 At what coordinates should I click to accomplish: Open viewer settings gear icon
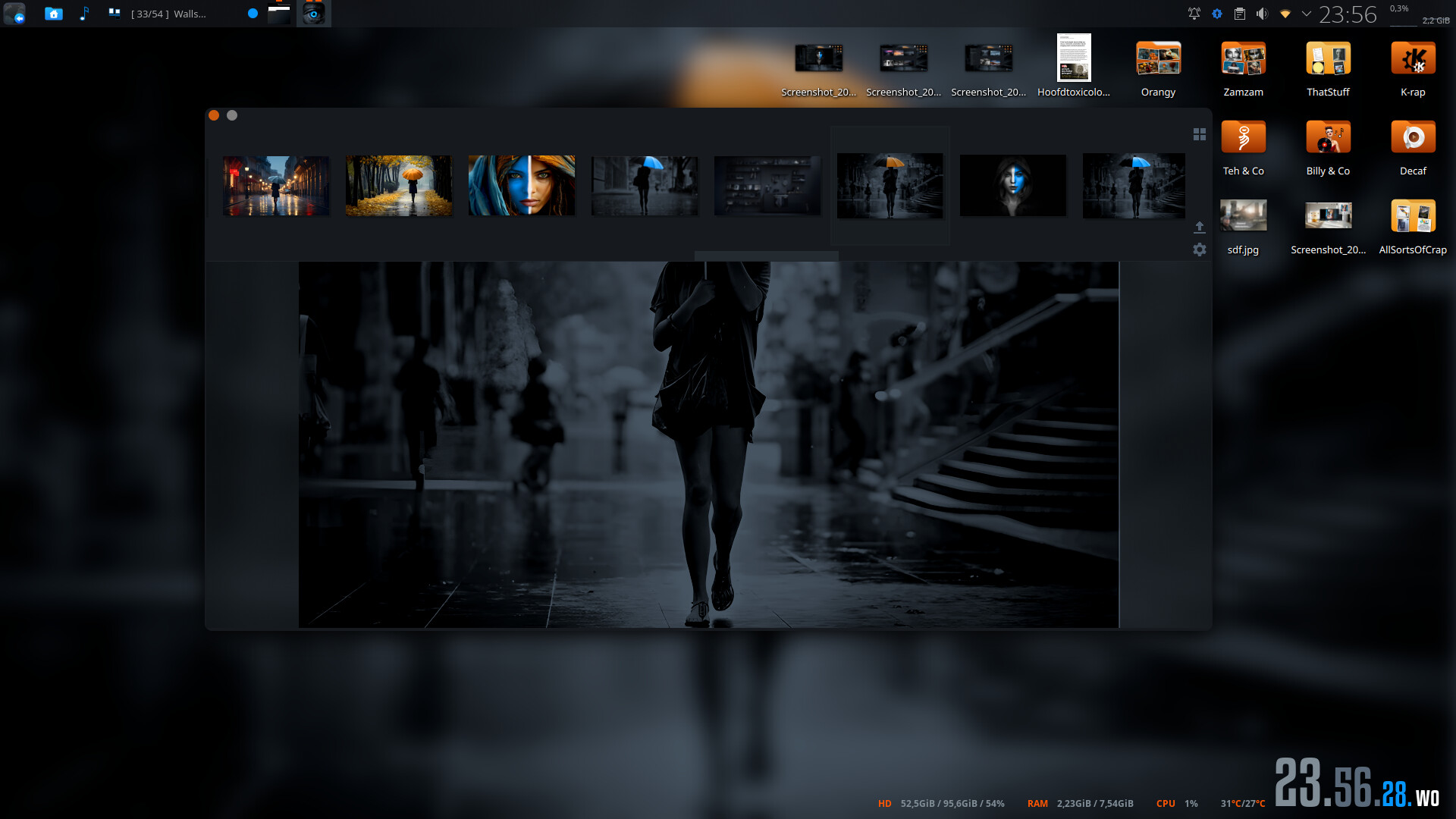pos(1199,249)
